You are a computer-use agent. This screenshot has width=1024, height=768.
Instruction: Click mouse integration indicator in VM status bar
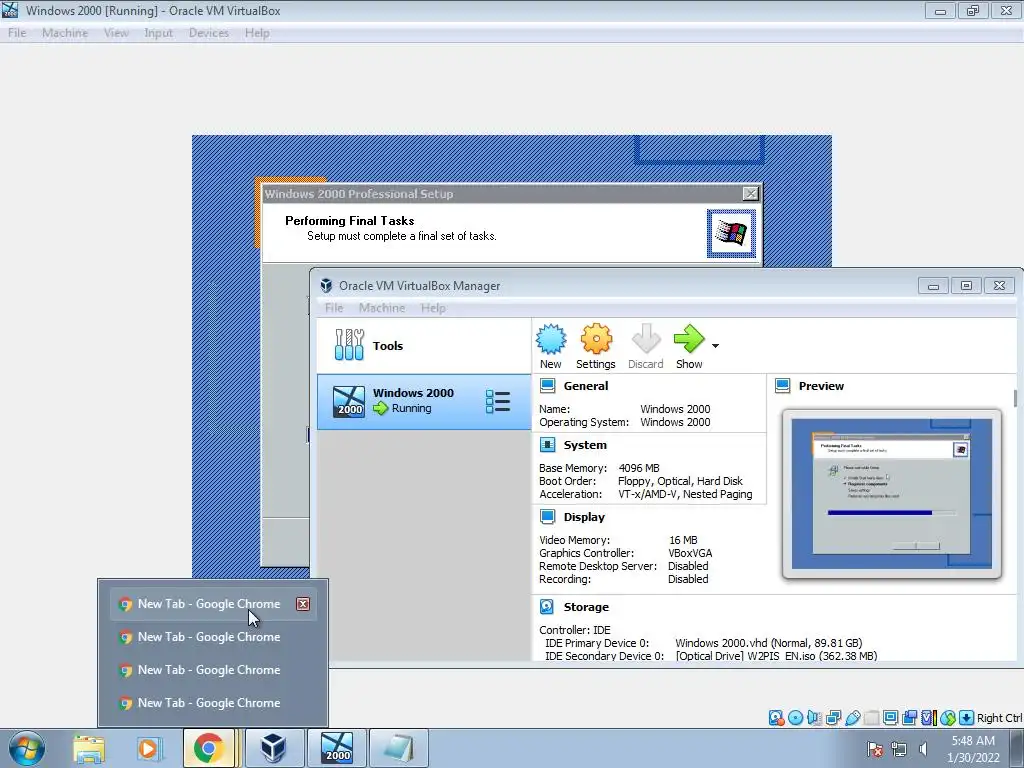948,718
